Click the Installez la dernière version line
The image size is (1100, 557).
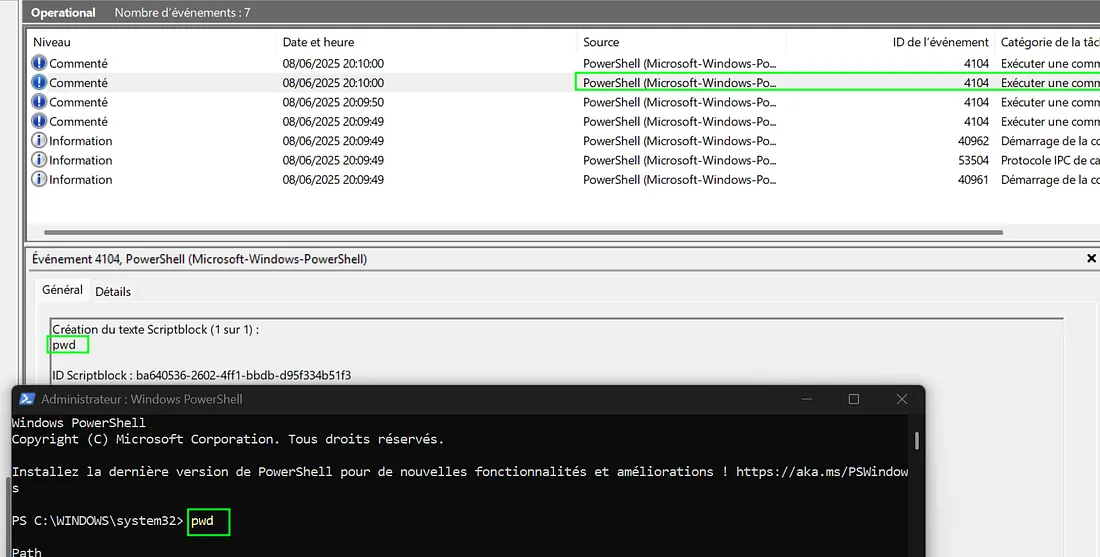[460, 472]
